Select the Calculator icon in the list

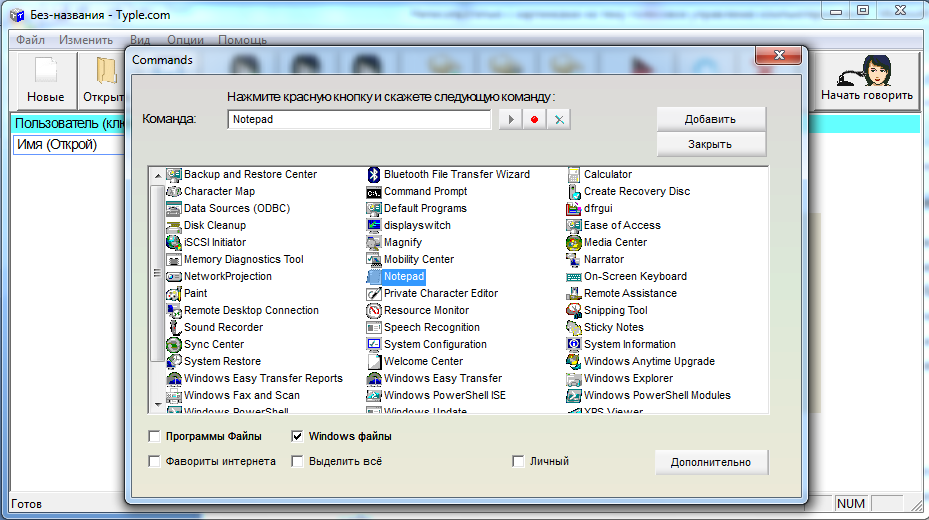[x=574, y=175]
